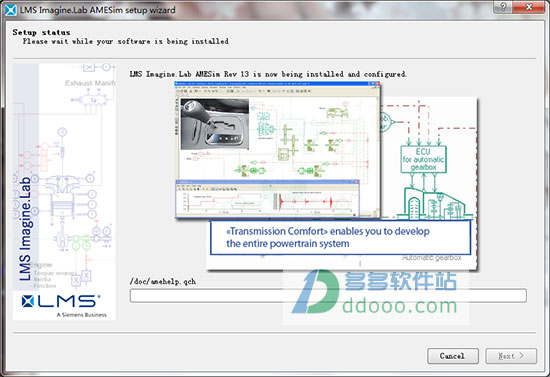
Task: Click the LMS Siemens Business logo
Action: 64,305
